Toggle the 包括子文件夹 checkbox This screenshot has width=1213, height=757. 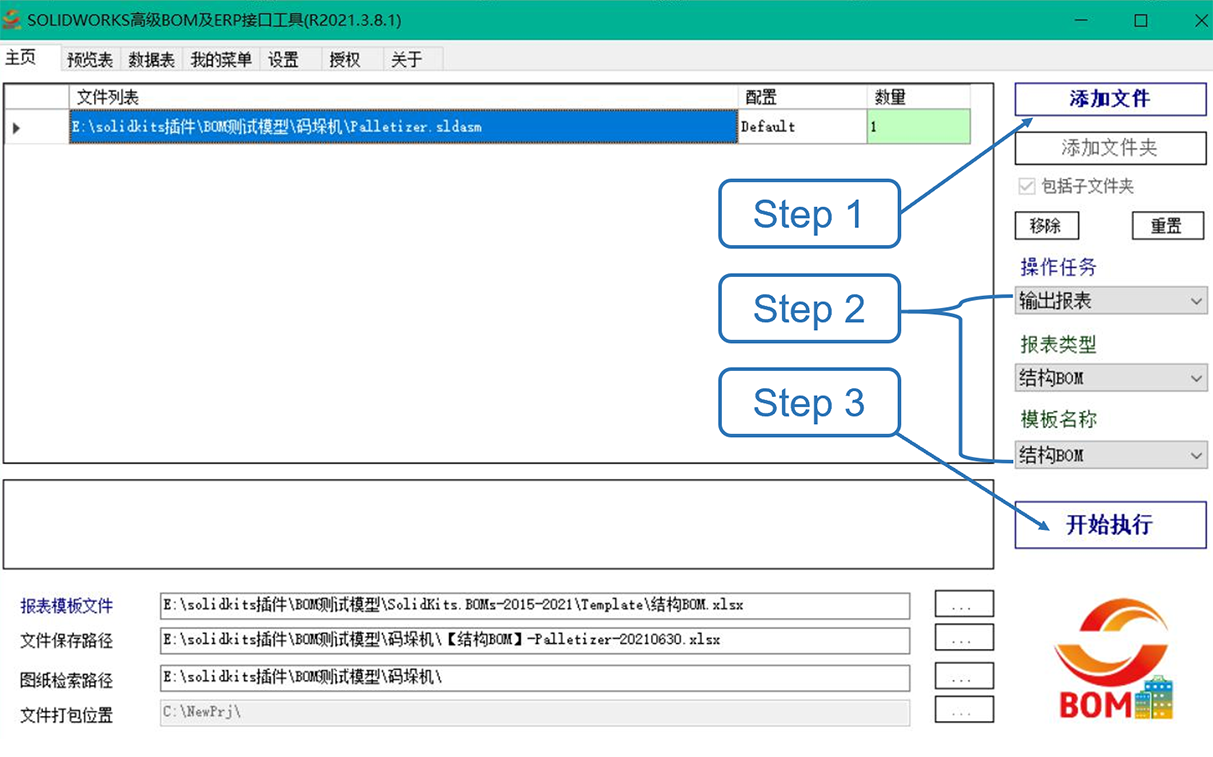[1026, 186]
